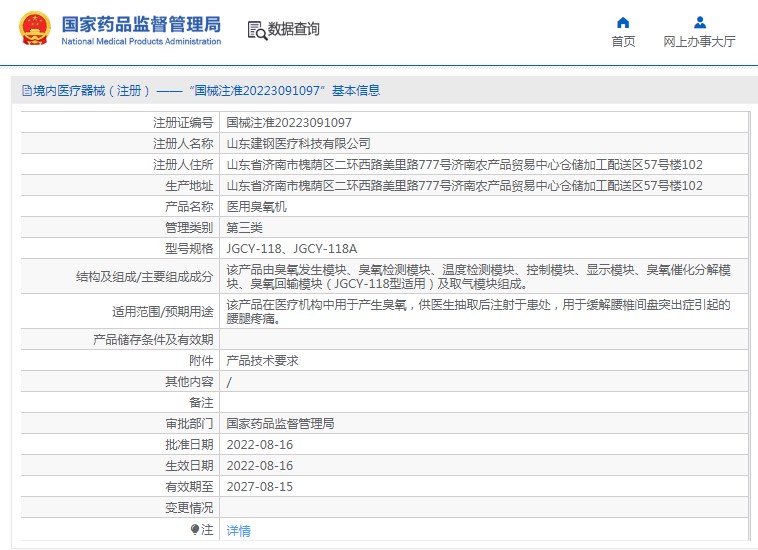
Task: Click the 结构及组成/主要组成成分 label
Action: [x=145, y=276]
